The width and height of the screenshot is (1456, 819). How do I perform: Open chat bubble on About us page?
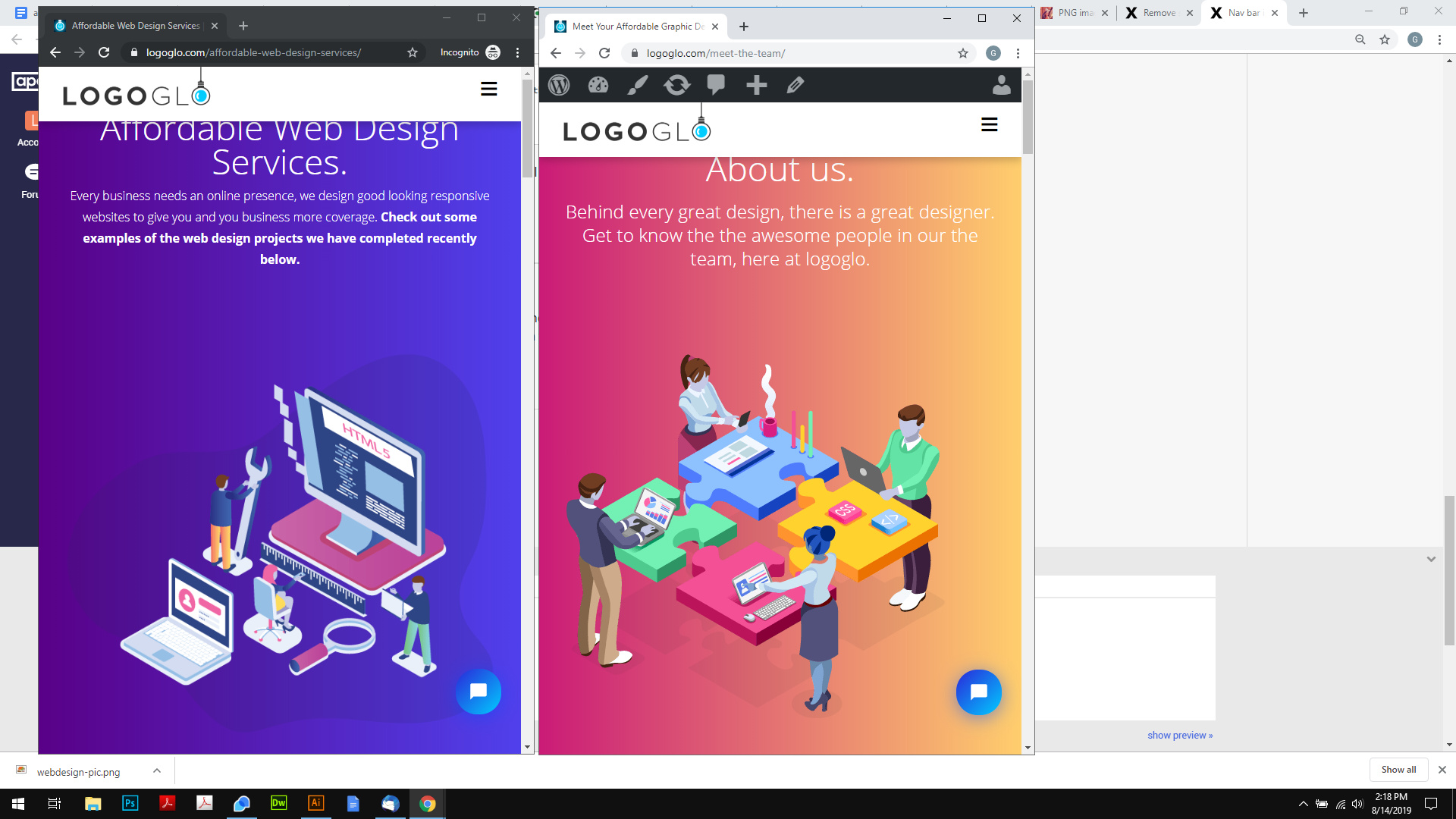click(978, 692)
